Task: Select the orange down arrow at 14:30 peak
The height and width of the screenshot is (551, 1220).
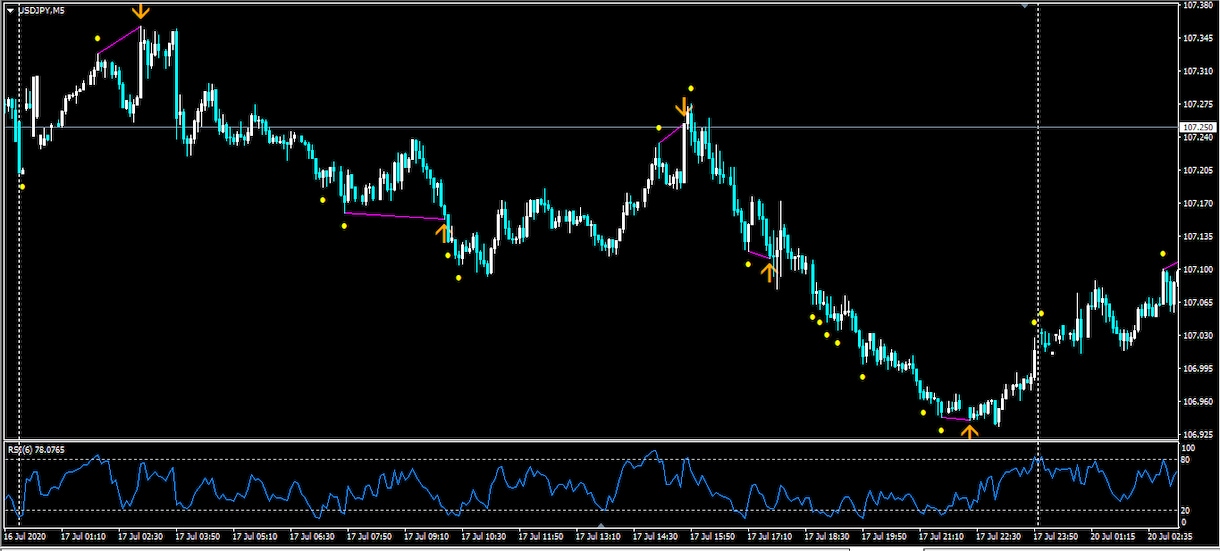Action: (683, 107)
